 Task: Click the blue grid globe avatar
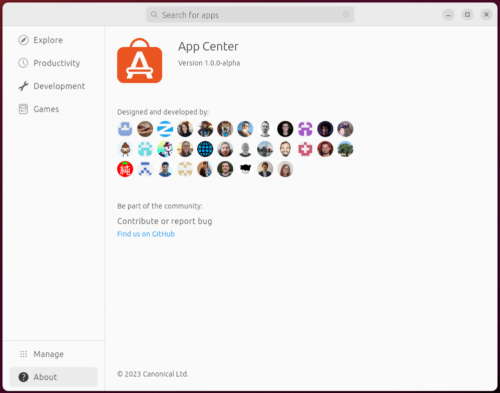[x=205, y=149]
